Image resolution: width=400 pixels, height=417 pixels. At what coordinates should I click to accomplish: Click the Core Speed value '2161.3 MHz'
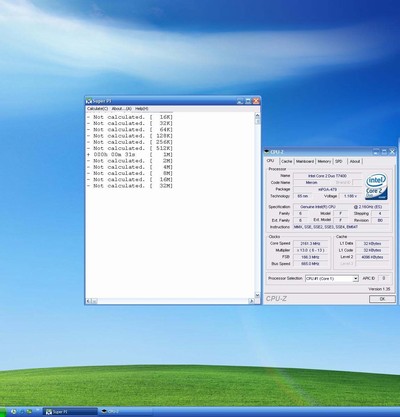310,244
